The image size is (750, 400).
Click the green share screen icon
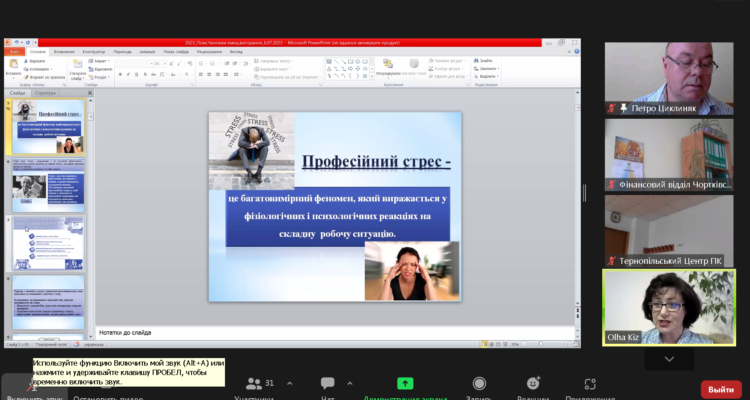pyautogui.click(x=405, y=383)
